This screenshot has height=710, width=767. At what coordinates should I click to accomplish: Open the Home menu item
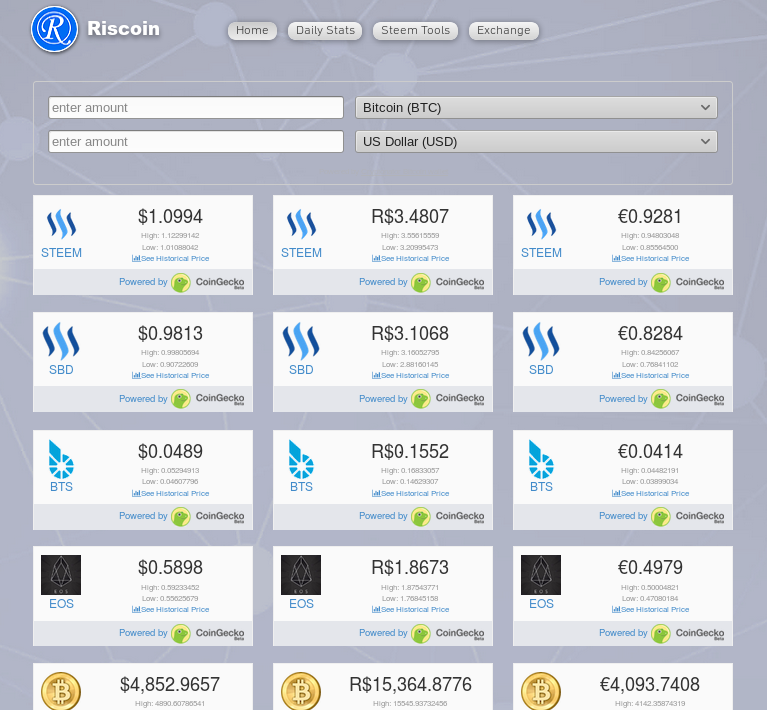(252, 30)
